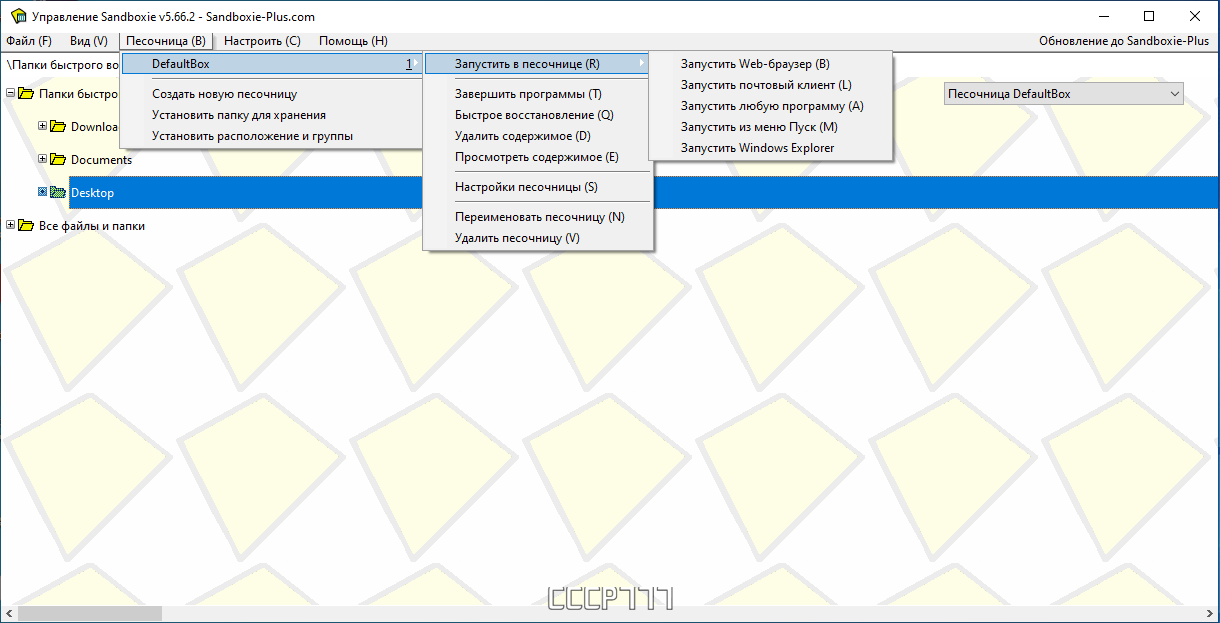Image resolution: width=1220 pixels, height=623 pixels.
Task: Expand the Все файлы и папки node
Action: pyautogui.click(x=10, y=225)
